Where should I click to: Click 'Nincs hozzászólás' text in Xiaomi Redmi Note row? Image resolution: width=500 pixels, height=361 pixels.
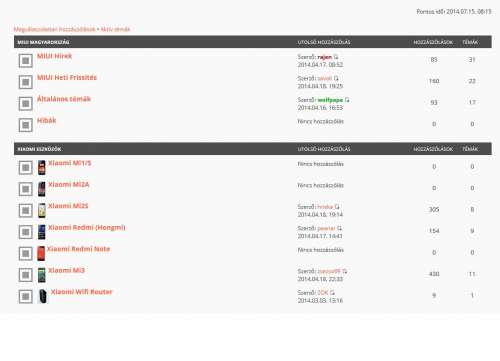[x=320, y=250]
